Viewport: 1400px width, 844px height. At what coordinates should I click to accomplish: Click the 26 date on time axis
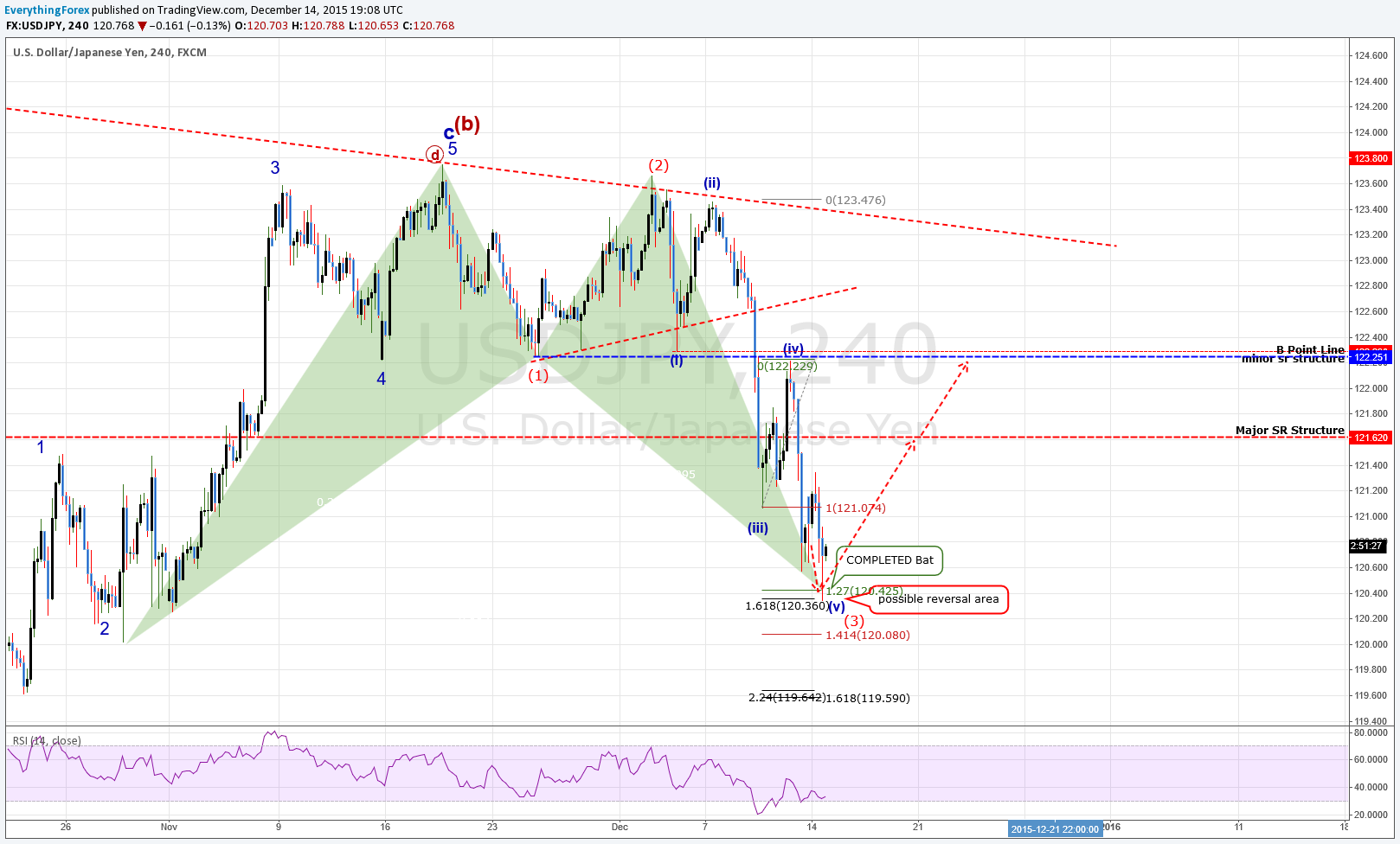[66, 827]
